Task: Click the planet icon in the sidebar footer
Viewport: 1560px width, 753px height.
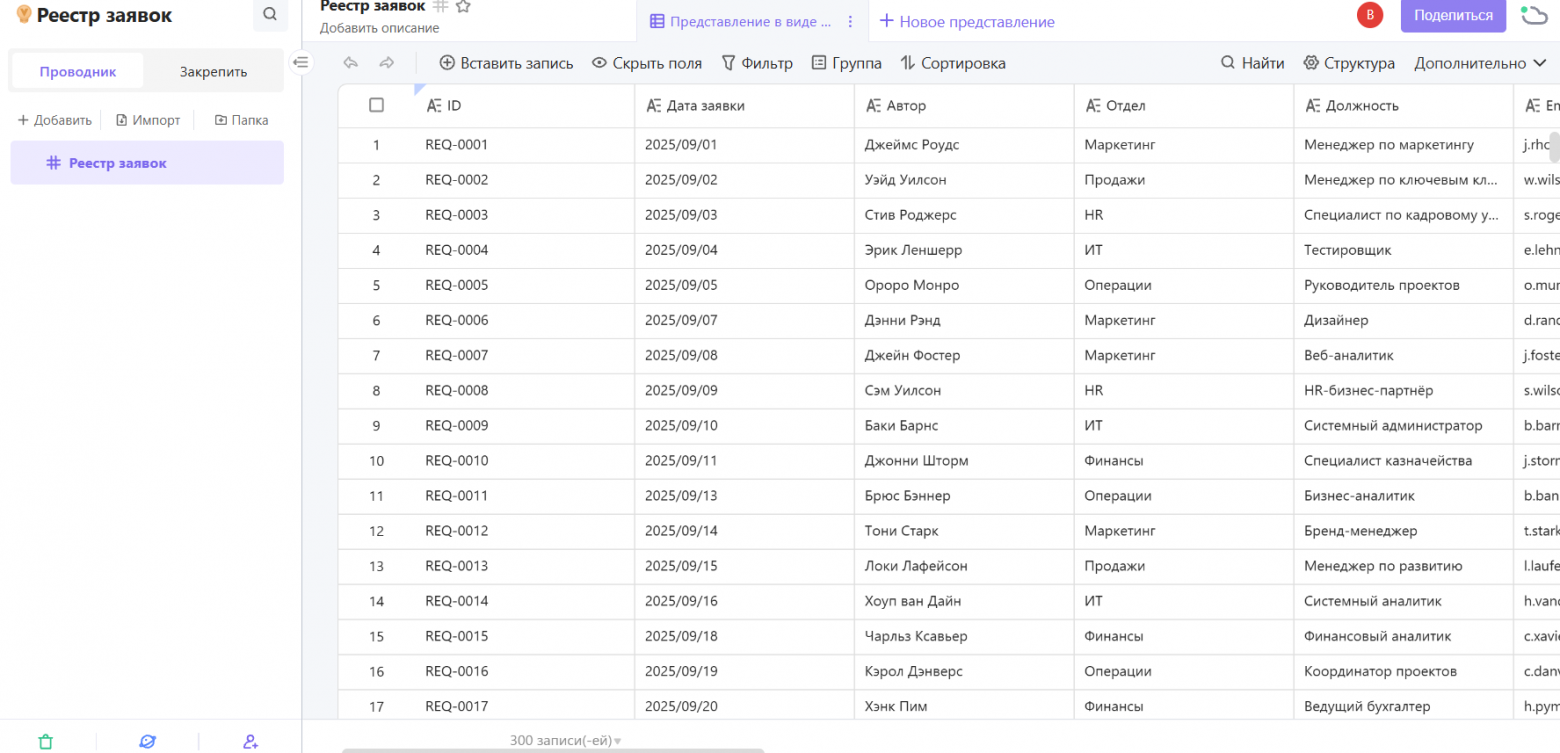Action: click(147, 741)
